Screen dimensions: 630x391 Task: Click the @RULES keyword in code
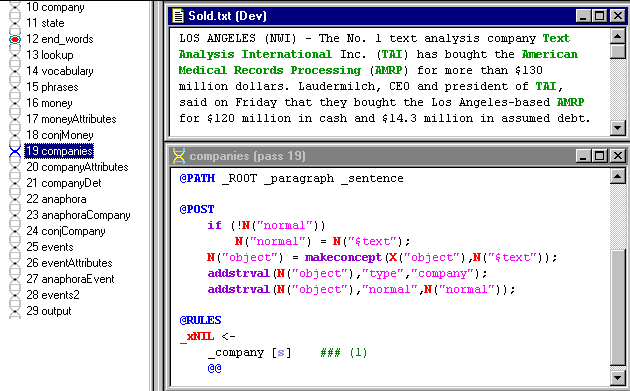pos(200,320)
